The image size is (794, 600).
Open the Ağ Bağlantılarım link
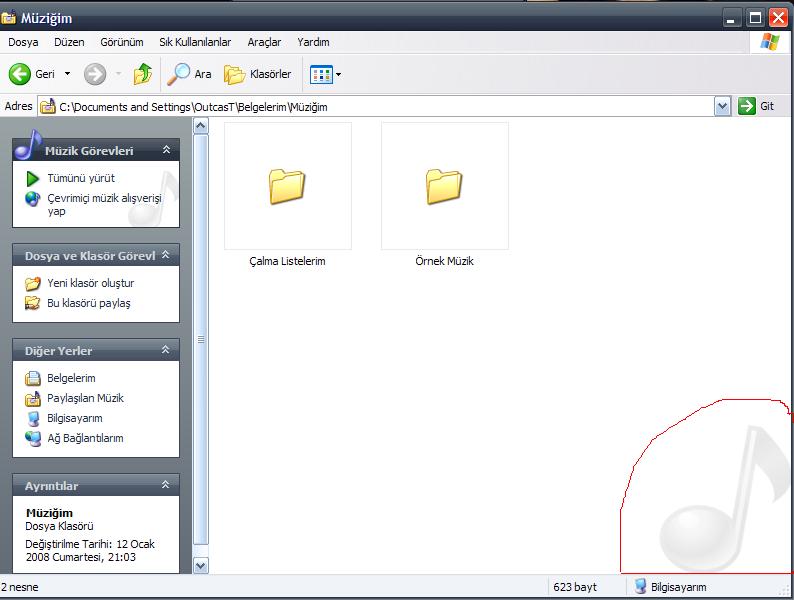point(85,438)
